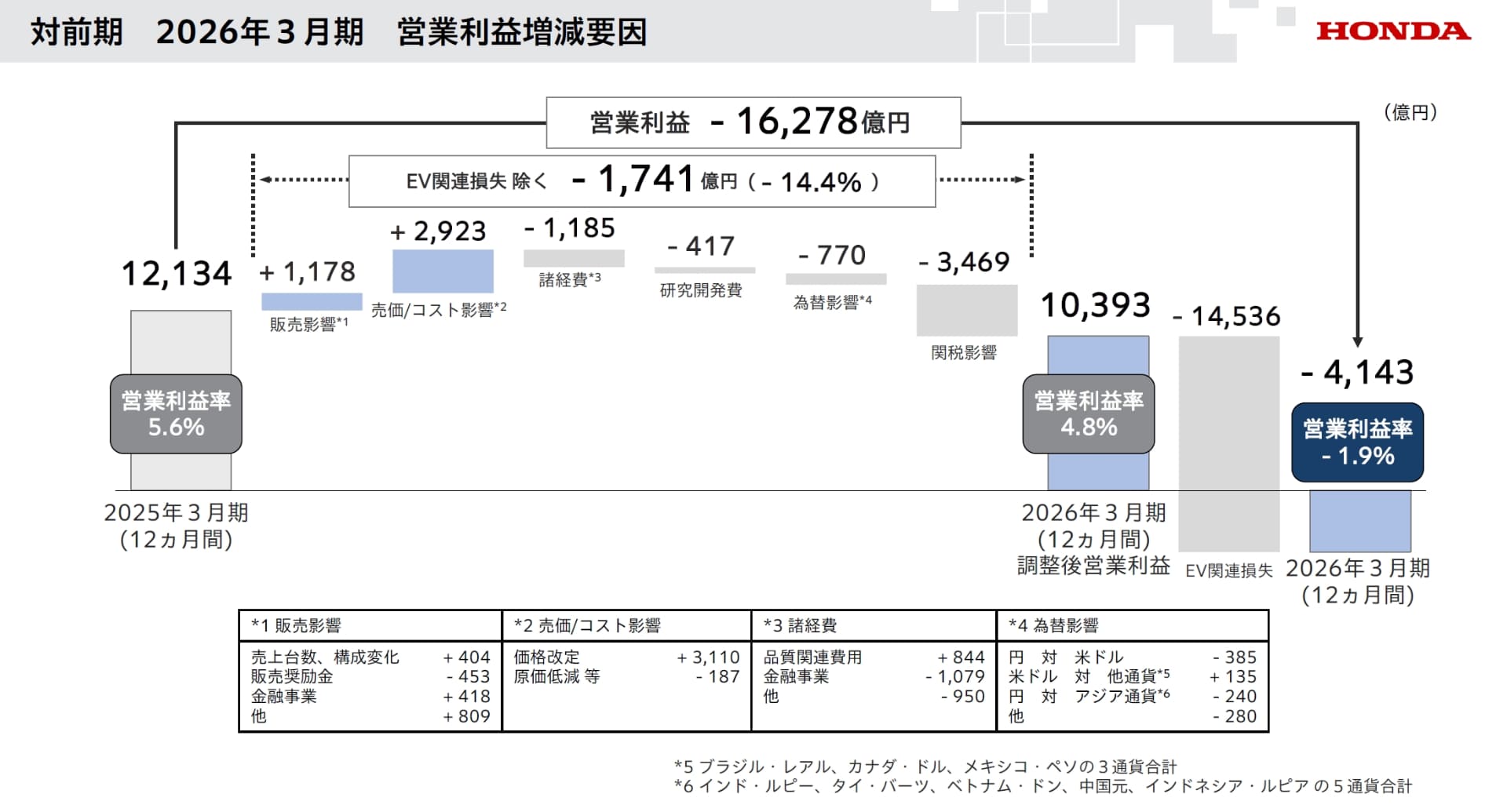Click the 品質関連費用 row label
This screenshot has height=812, width=1507.
812,657
